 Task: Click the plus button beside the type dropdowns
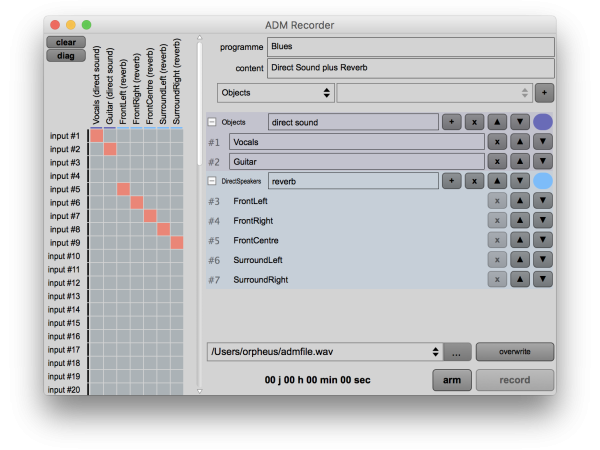(x=544, y=93)
